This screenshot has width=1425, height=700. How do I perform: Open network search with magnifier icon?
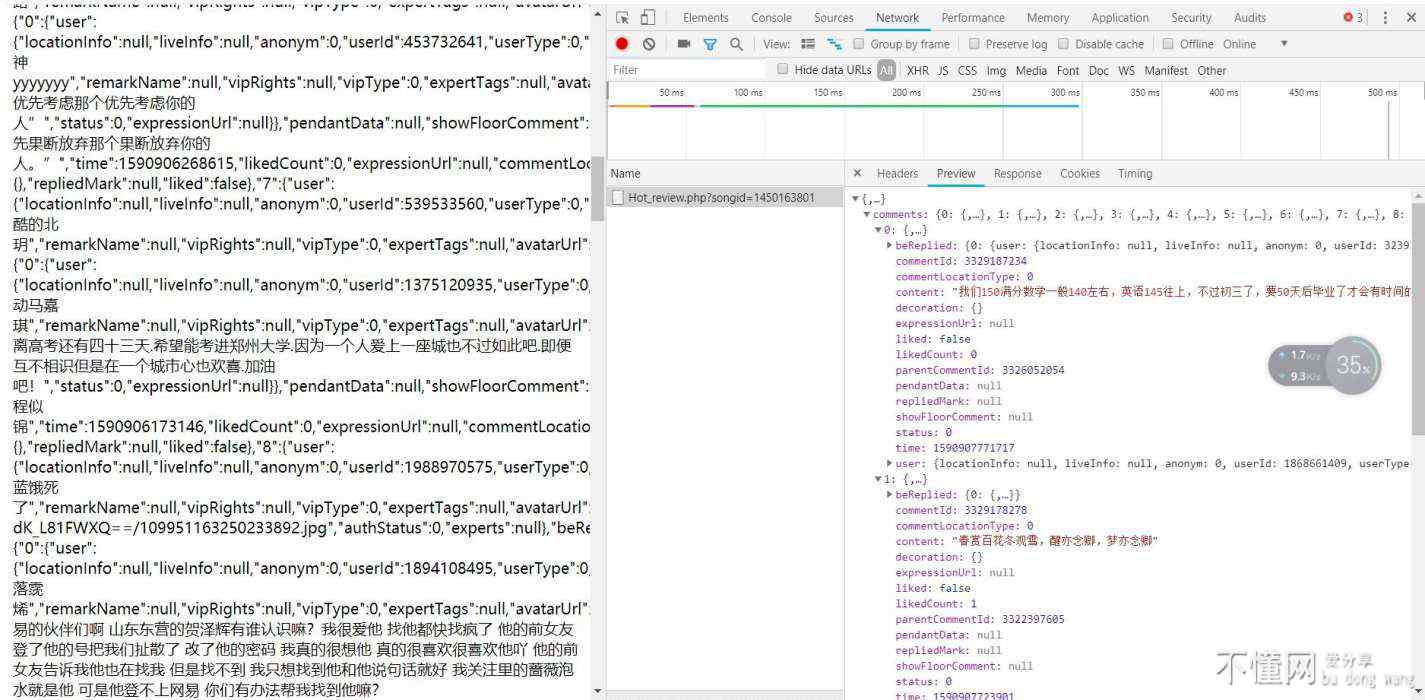tap(736, 44)
